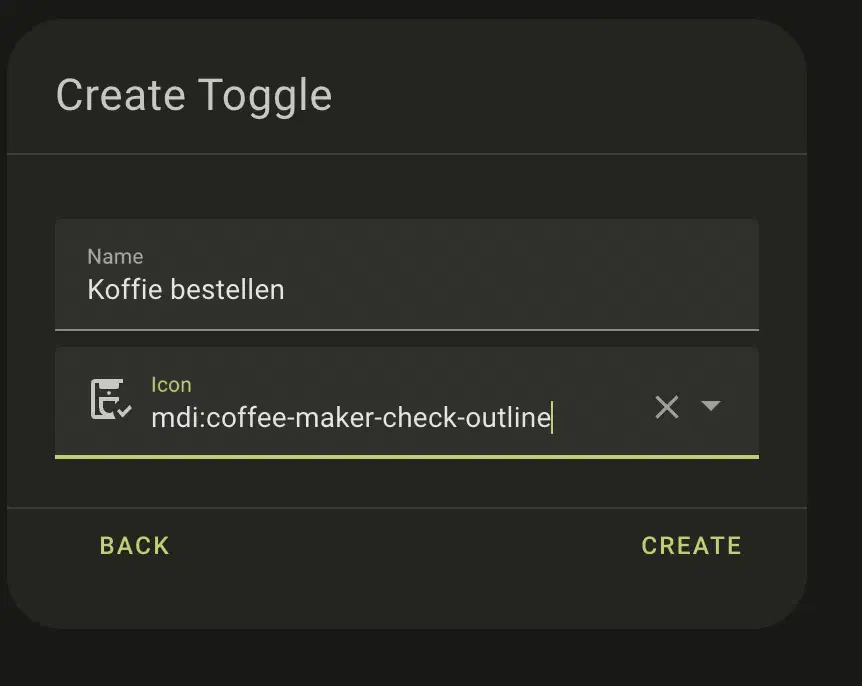Click the "Create Toggle" dialog title
Viewport: 862px width, 686px height.
[x=194, y=96]
